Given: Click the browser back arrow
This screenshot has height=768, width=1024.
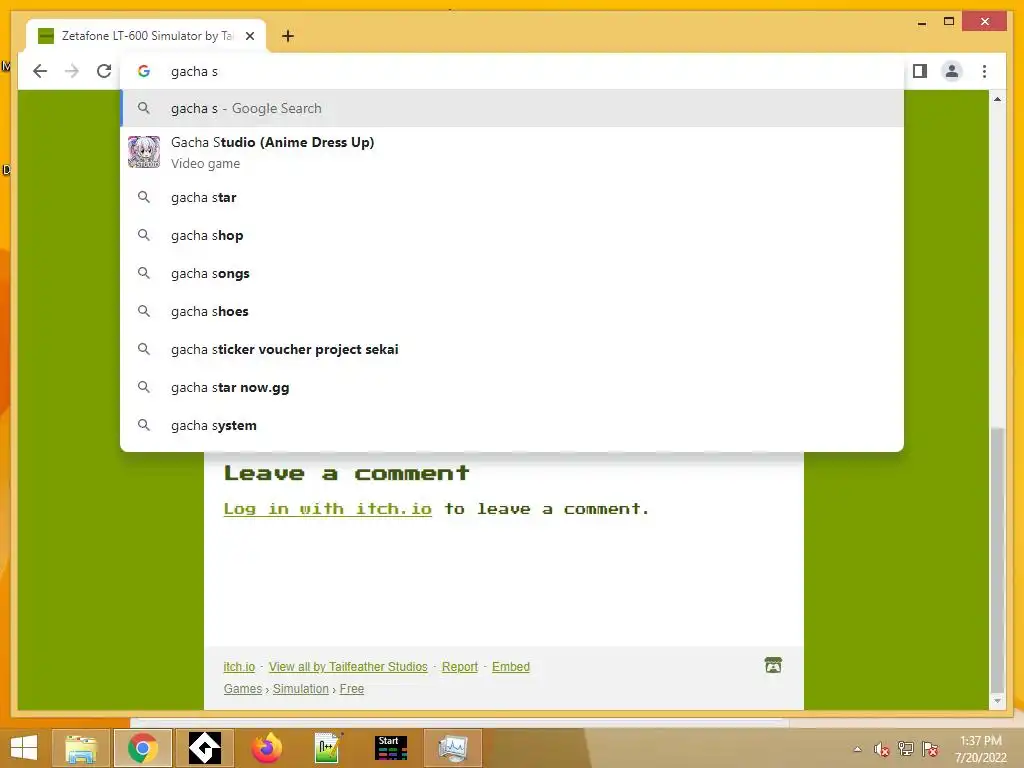Looking at the screenshot, I should click(40, 71).
